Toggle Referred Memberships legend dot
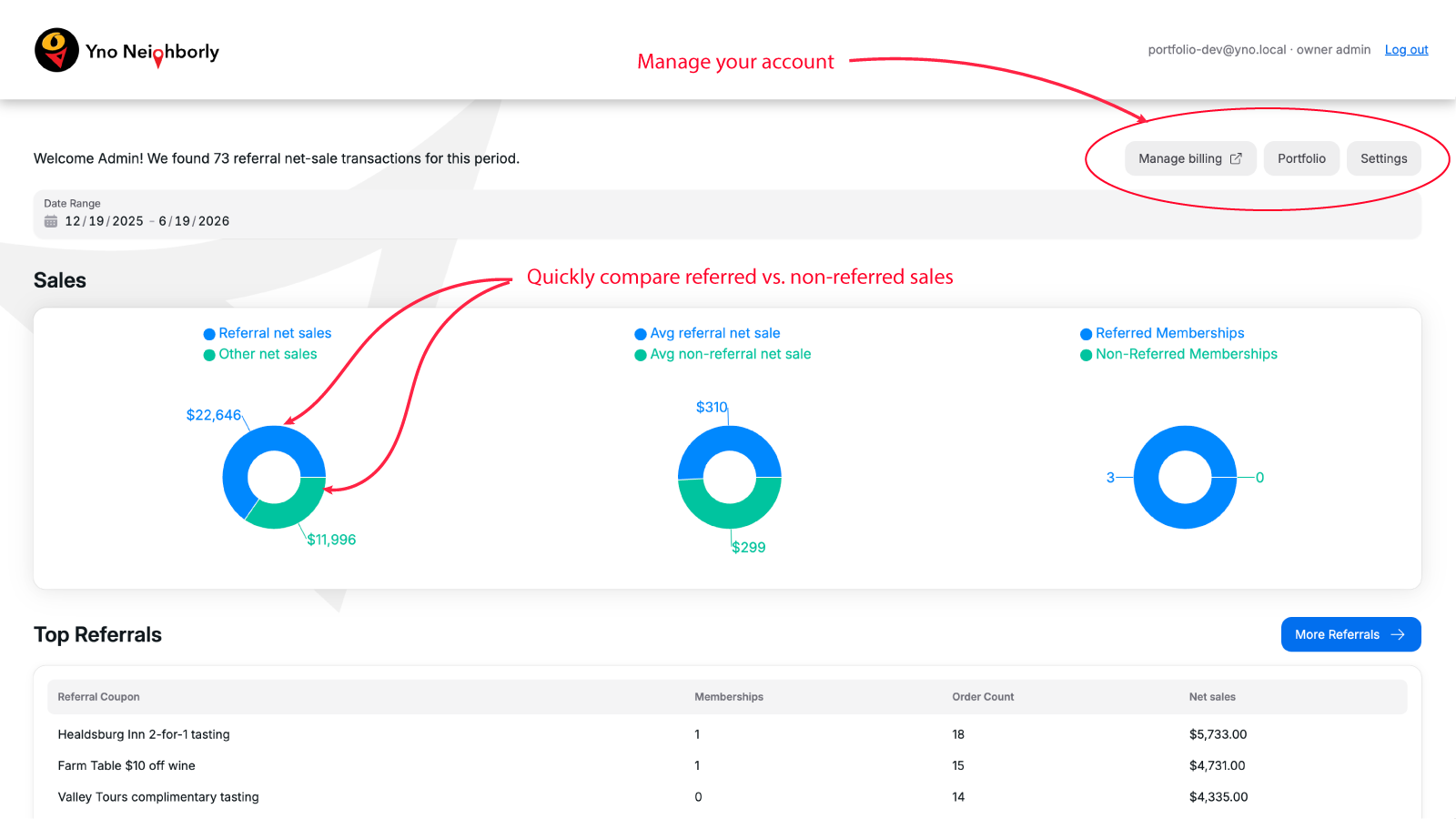The height and width of the screenshot is (819, 1456). click(x=1086, y=334)
